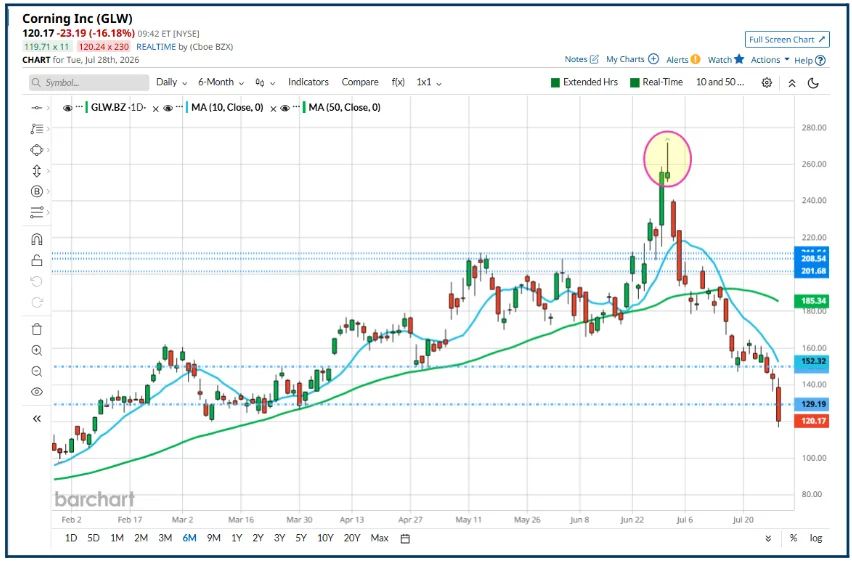Select the 3M range tab

pyautogui.click(x=165, y=538)
